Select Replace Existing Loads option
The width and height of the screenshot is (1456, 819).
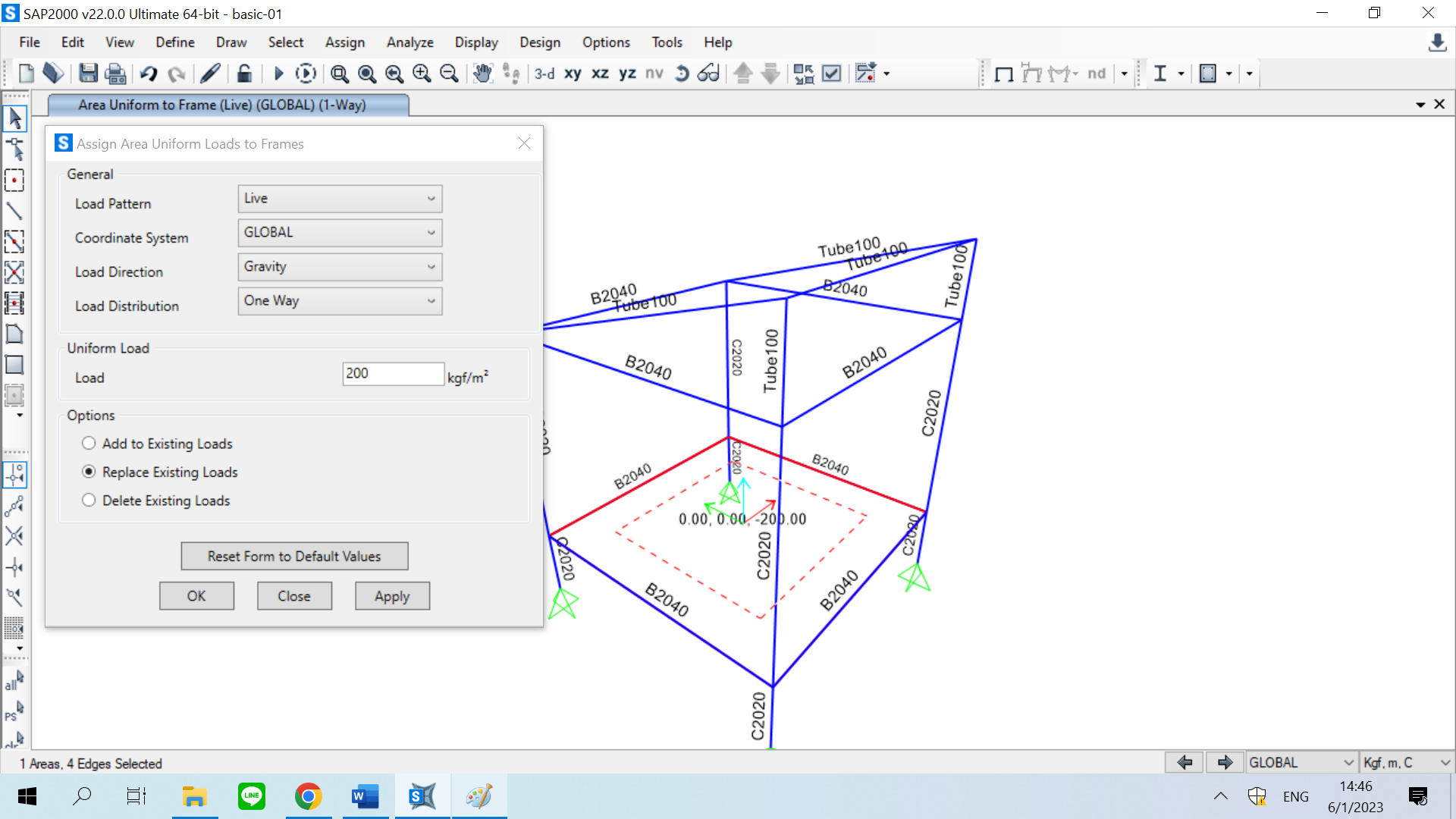tap(89, 472)
